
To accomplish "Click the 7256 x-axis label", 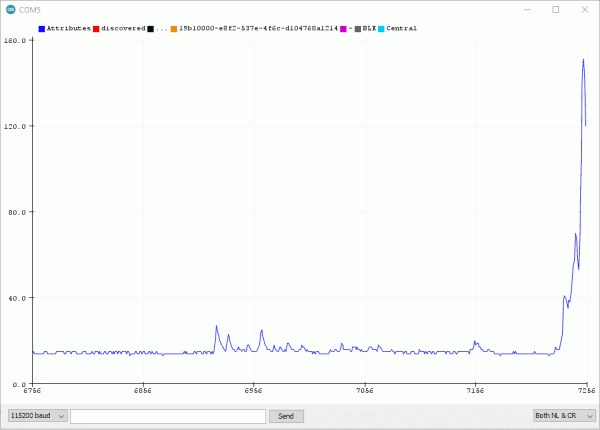I will (587, 390).
